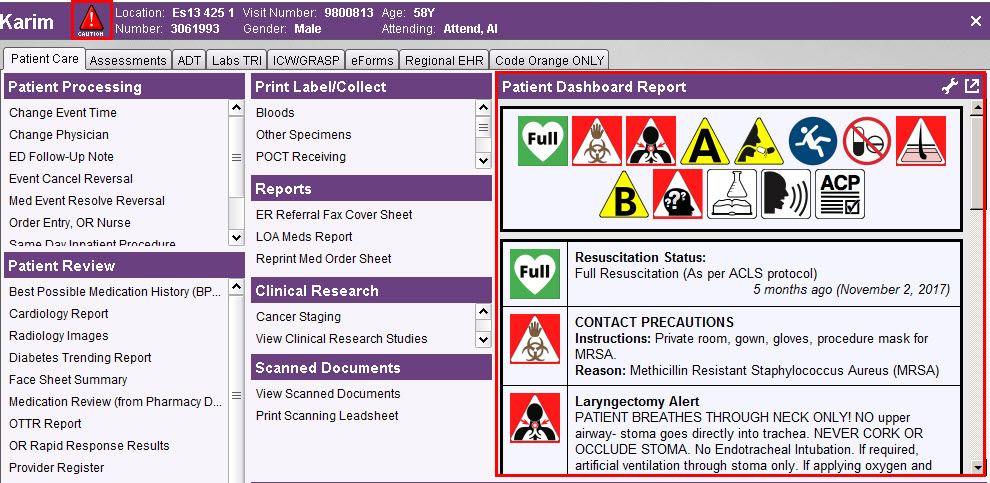The image size is (990, 483).
Task: Click Patient Dashboard Report scroll-up arrow
Action: [977, 107]
